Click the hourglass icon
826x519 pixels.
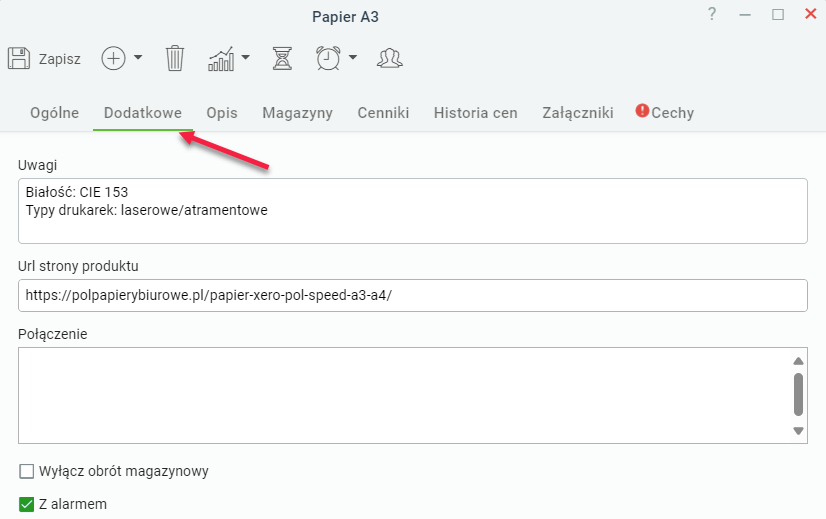click(x=282, y=58)
